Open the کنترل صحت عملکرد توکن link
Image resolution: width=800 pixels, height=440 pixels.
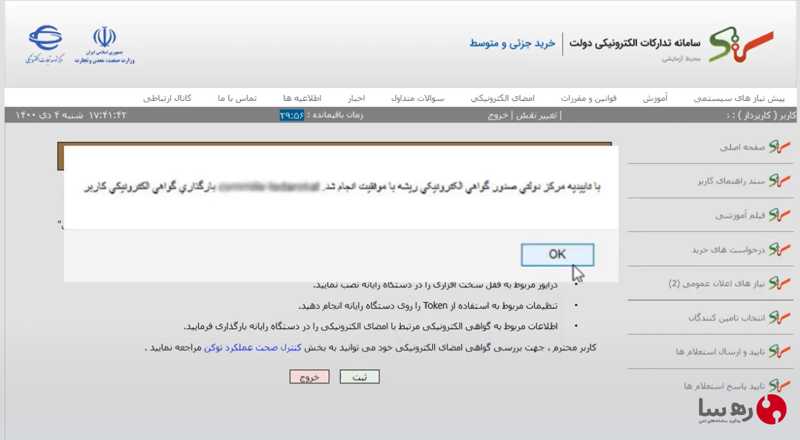pos(253,348)
